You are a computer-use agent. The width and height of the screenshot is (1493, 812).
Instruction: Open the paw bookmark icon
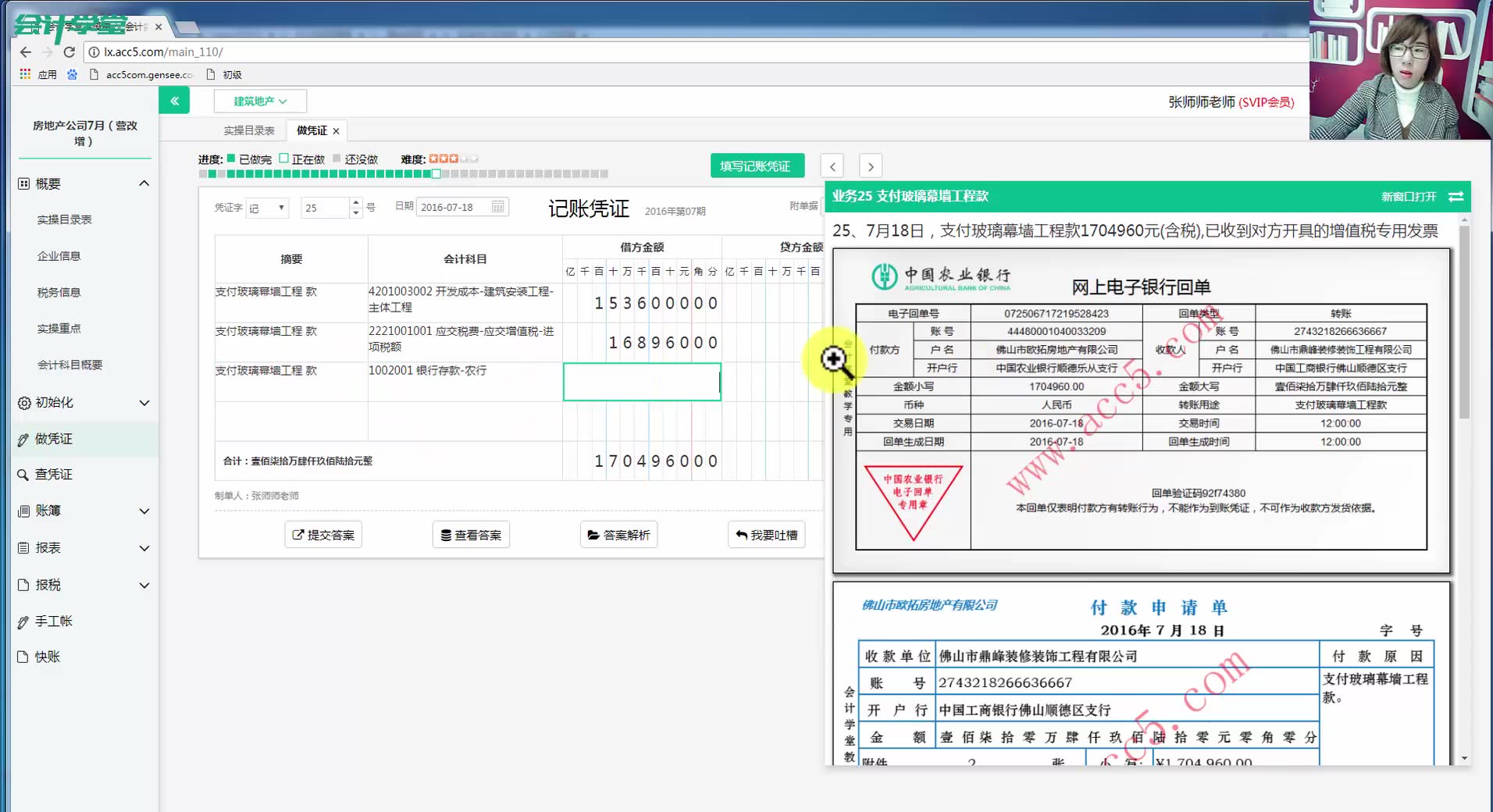pos(73,74)
